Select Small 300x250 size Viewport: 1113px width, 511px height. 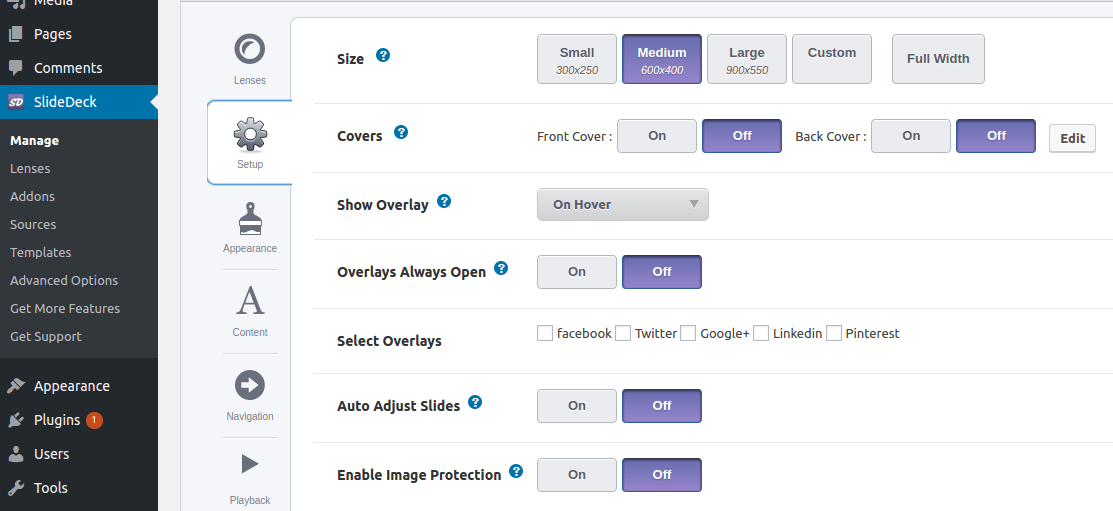coord(576,59)
